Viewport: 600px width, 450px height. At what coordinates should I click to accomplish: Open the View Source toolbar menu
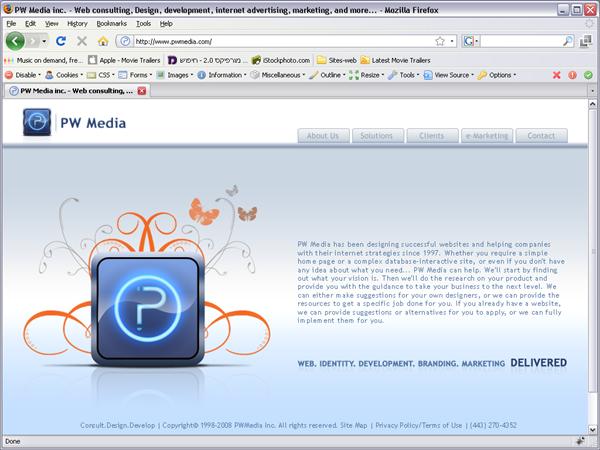click(x=448, y=75)
